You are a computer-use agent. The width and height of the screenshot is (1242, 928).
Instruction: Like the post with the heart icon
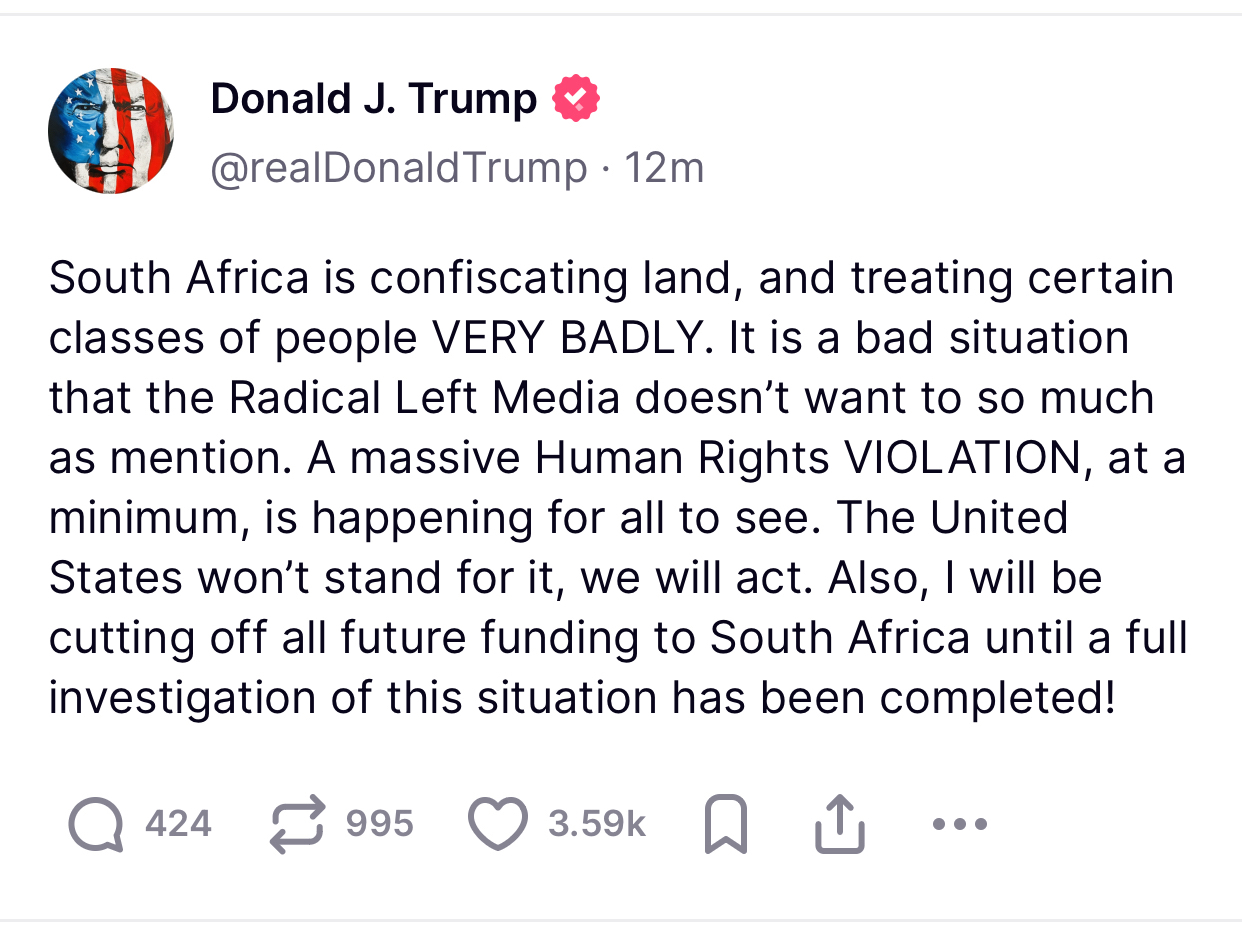tap(497, 826)
